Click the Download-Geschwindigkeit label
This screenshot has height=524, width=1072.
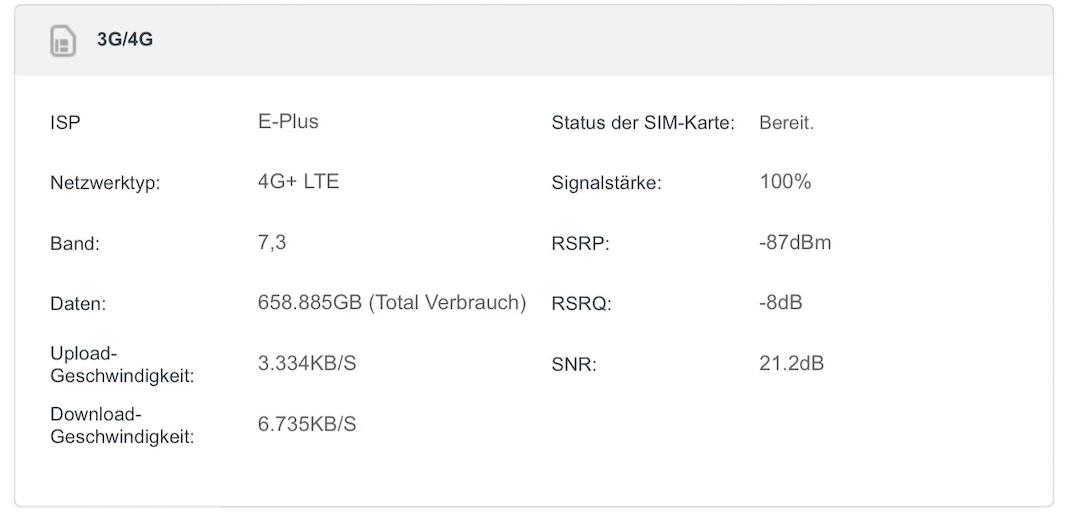121,425
